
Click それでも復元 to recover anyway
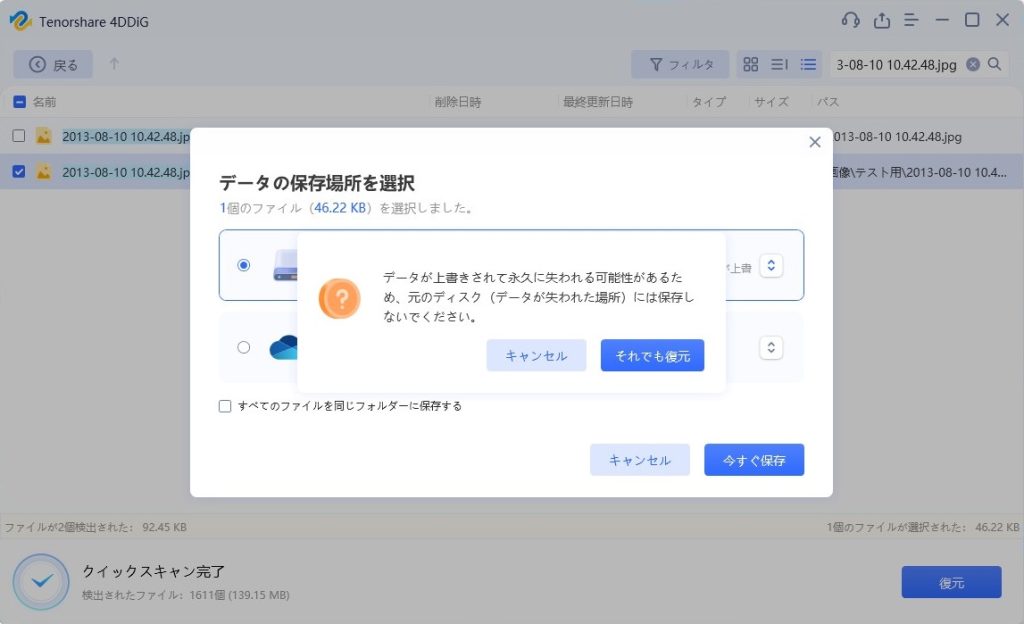[652, 356]
